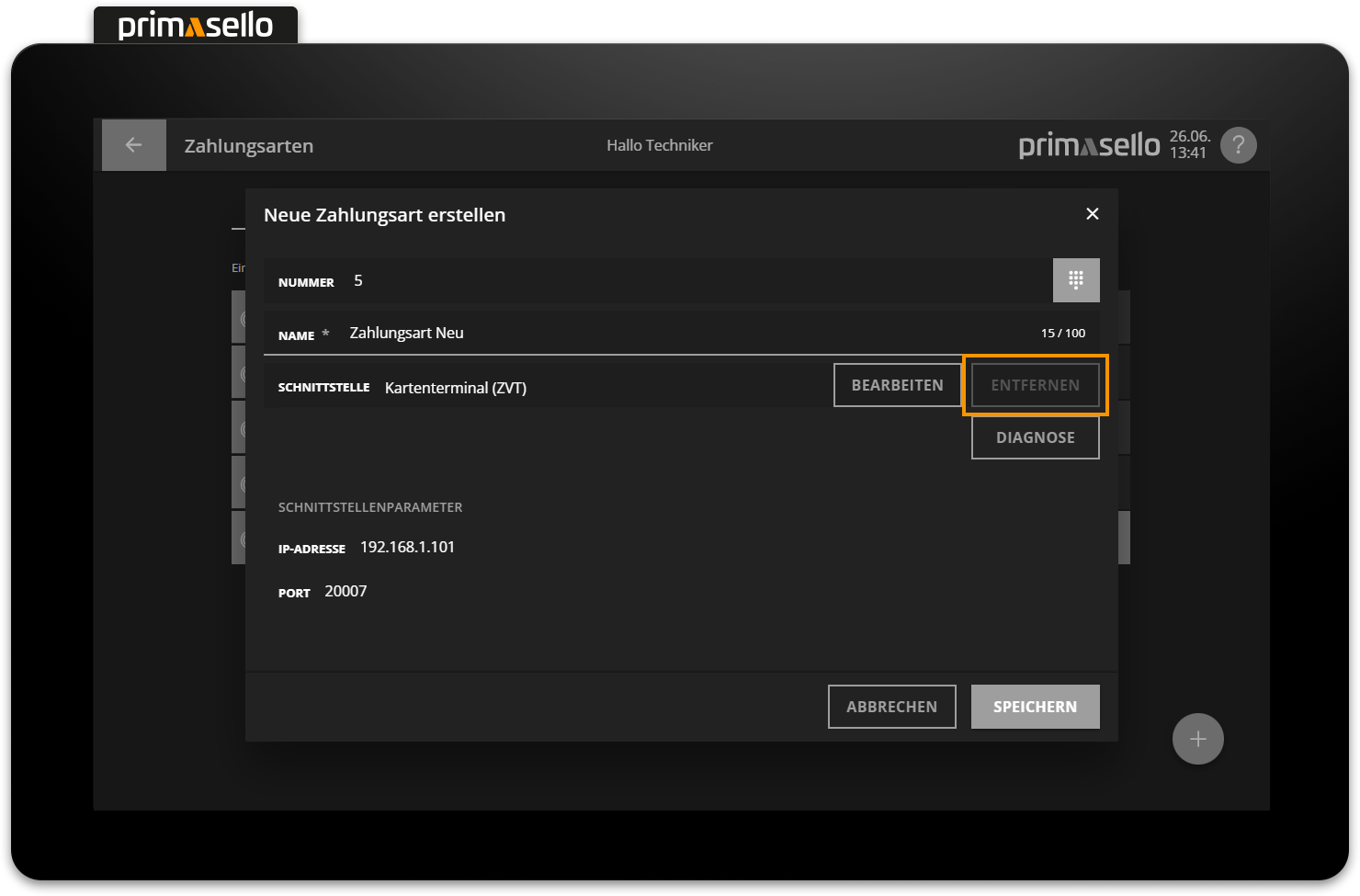Remove the interface with Entfernen
Image resolution: width=1360 pixels, height=896 pixels.
1035,385
